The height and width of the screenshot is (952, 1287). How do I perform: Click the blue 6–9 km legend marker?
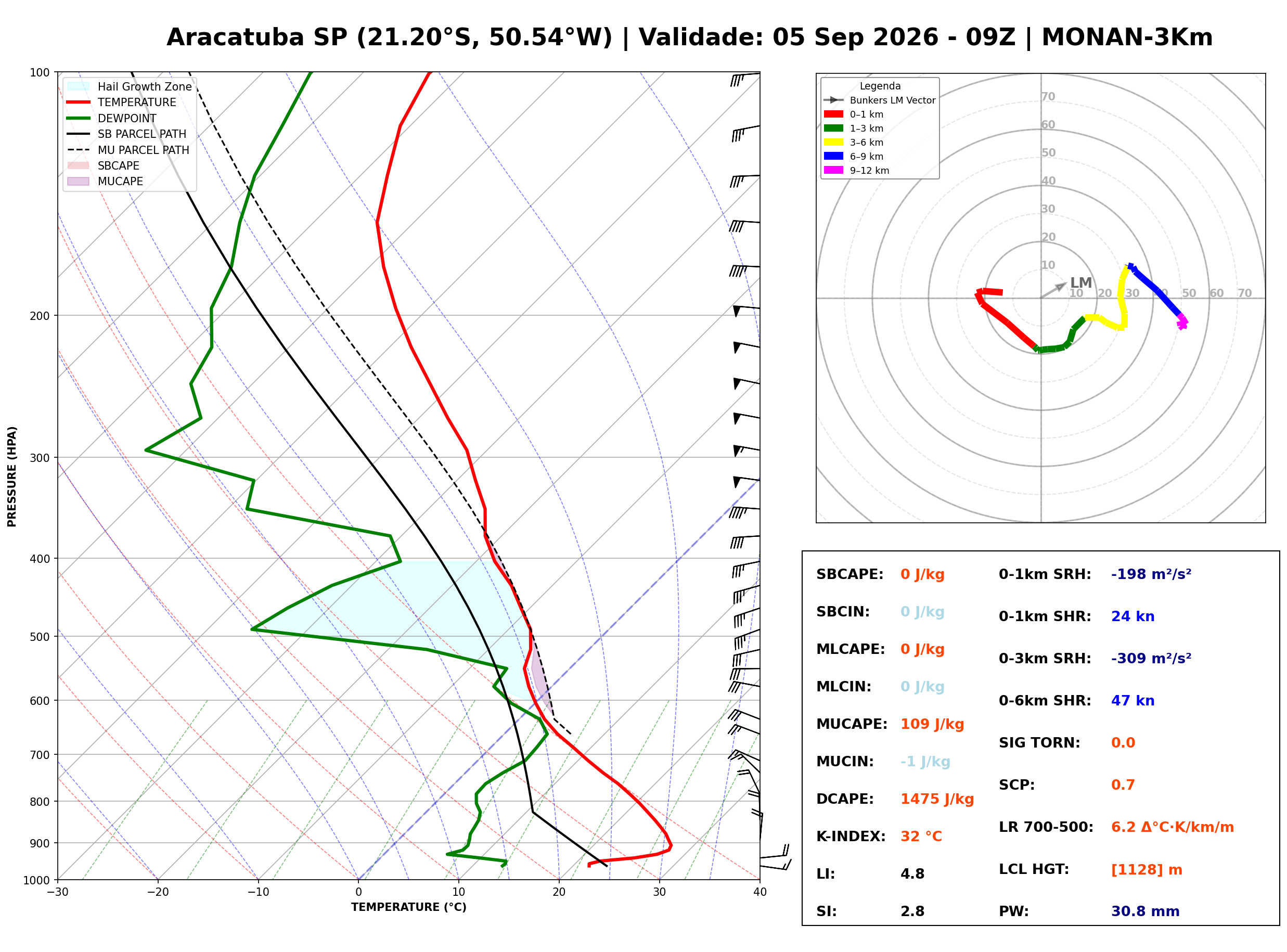(x=833, y=156)
